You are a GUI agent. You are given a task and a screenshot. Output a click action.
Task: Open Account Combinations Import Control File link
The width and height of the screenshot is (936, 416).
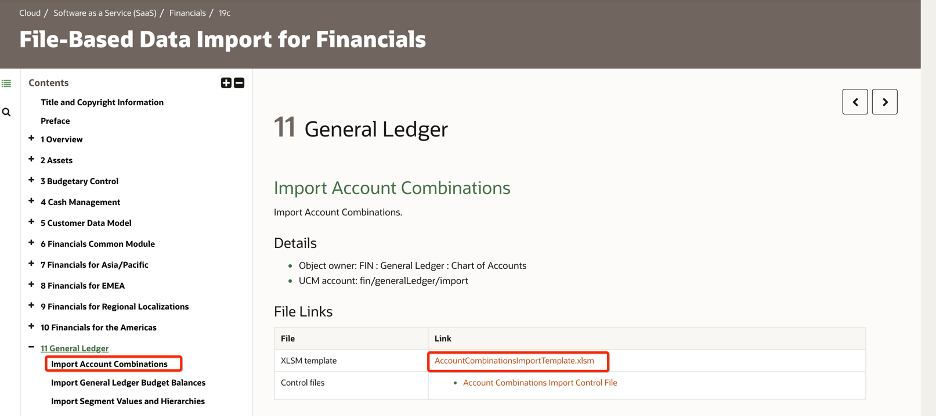coord(540,382)
